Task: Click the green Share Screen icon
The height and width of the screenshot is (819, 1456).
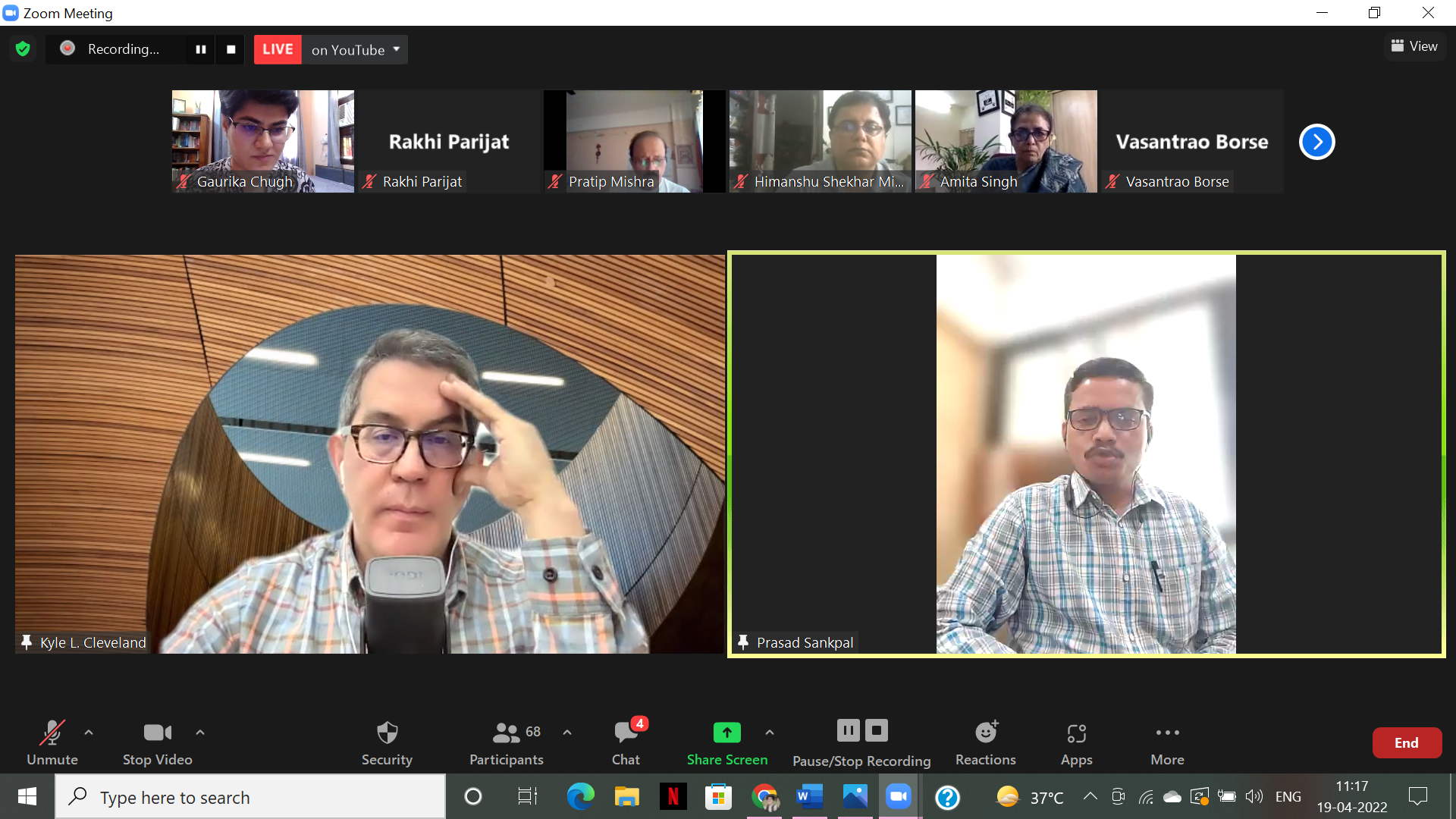Action: coord(726,733)
